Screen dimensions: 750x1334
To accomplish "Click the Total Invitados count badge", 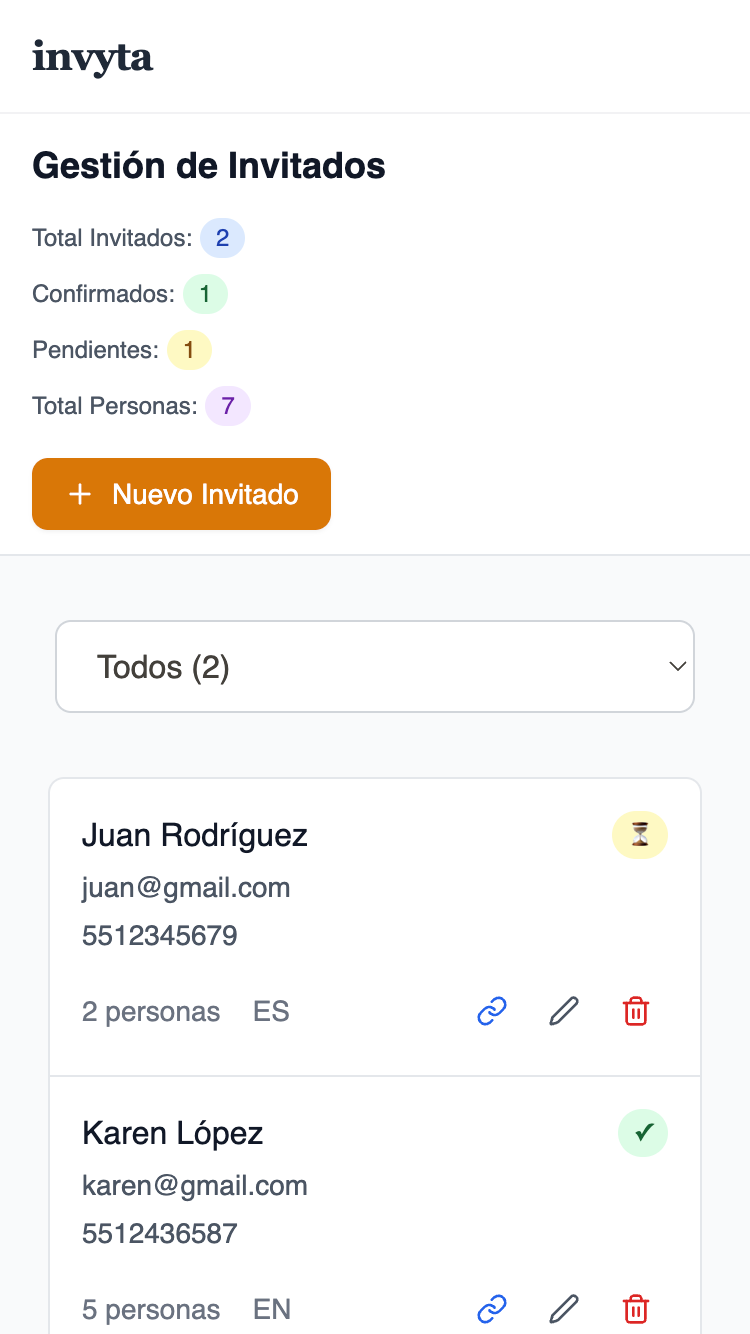I will coord(222,238).
